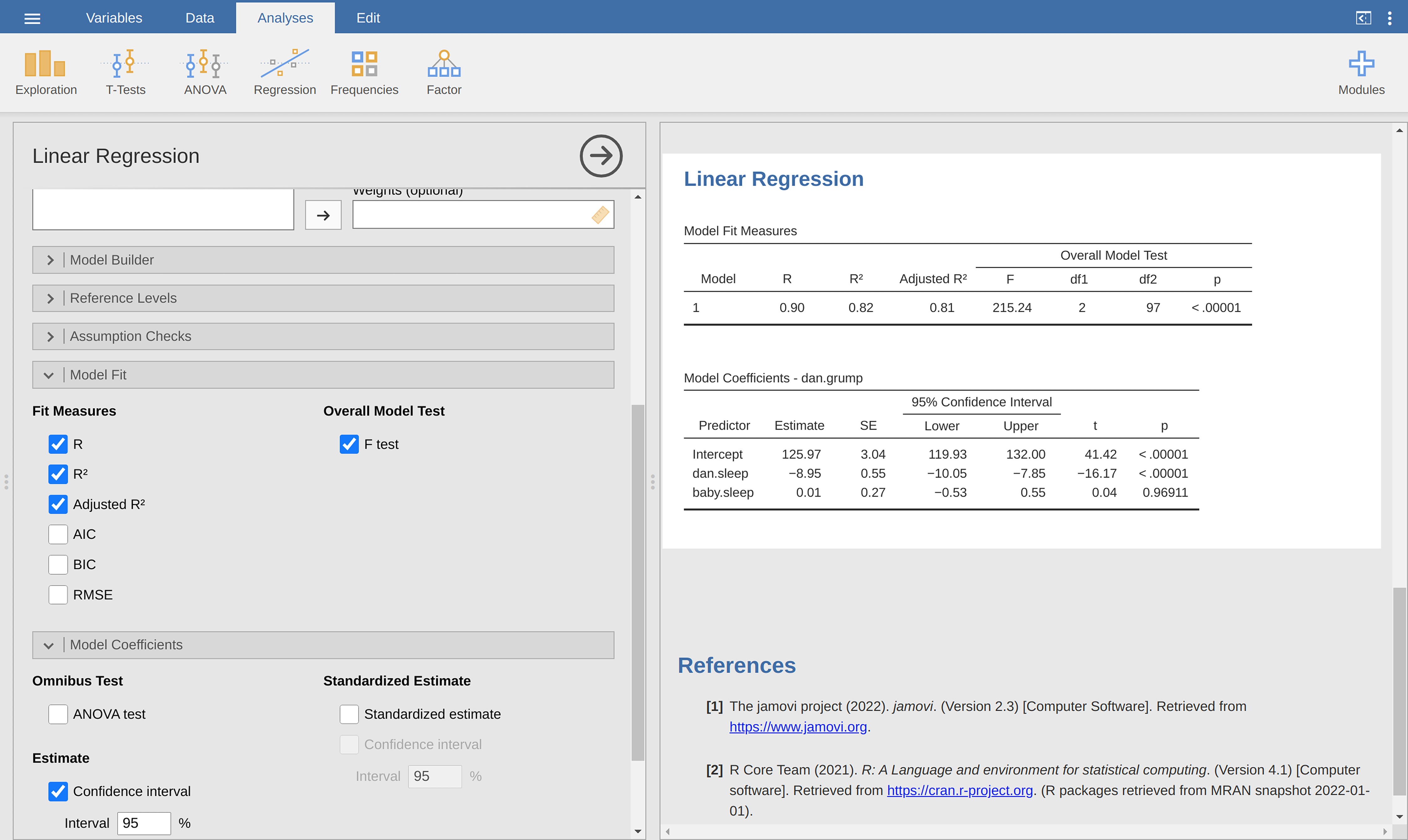Viewport: 1408px width, 840px height.
Task: Click the results panel vertical scrollbar thumb
Action: coord(1400,691)
